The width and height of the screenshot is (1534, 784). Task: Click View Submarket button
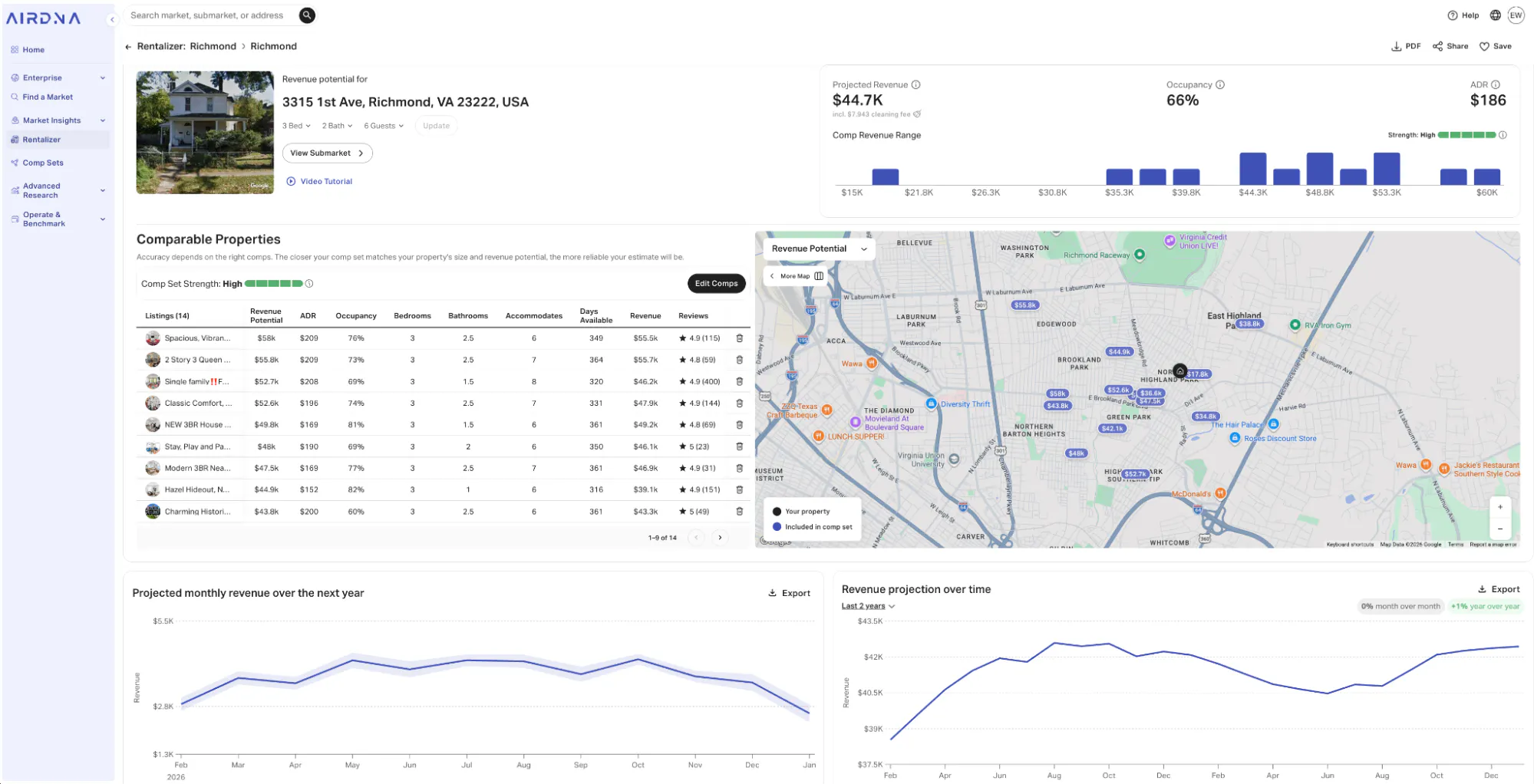328,153
